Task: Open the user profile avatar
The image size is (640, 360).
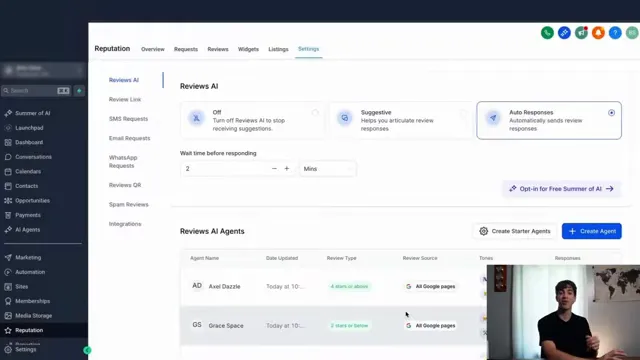Action: 632,33
